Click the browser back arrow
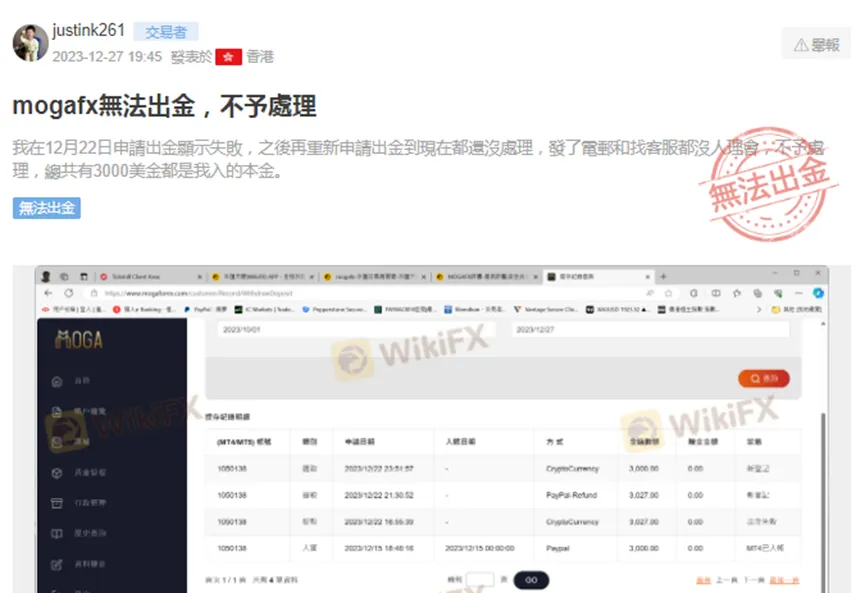Image resolution: width=865 pixels, height=593 pixels. point(48,293)
